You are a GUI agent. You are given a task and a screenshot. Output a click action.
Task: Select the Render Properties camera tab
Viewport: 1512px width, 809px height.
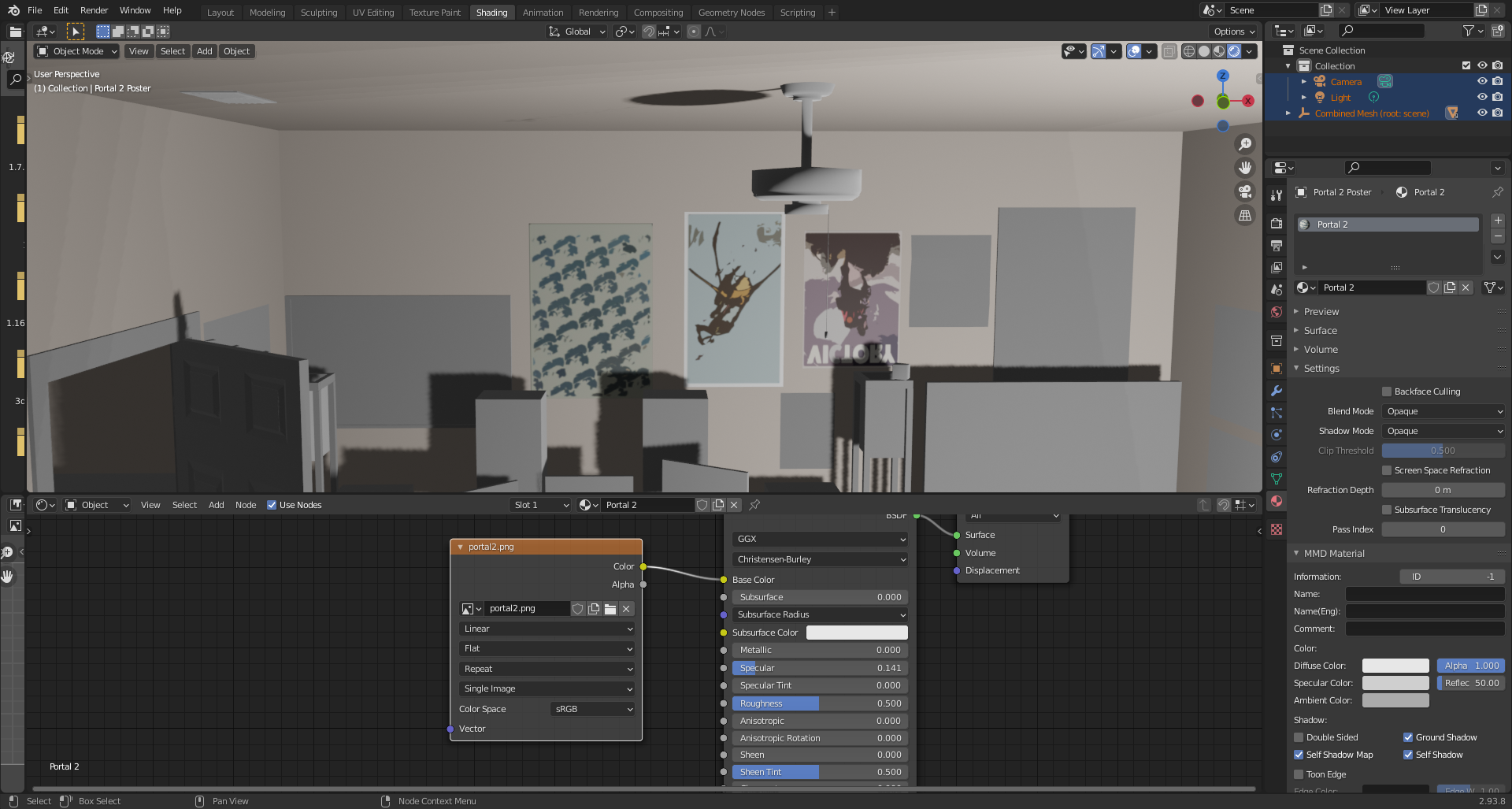pyautogui.click(x=1277, y=222)
